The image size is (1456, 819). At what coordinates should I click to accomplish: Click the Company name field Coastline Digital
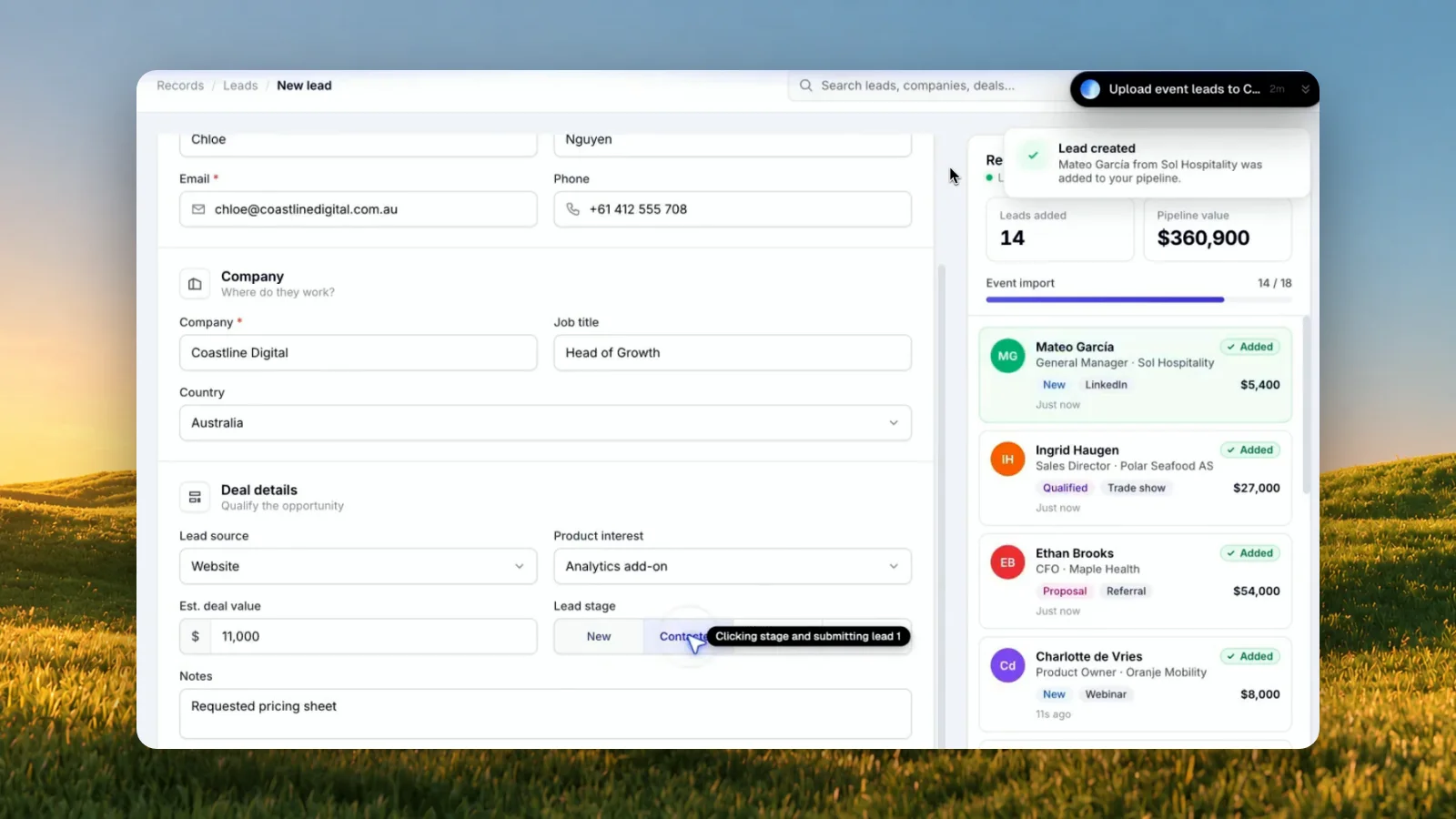tap(359, 353)
